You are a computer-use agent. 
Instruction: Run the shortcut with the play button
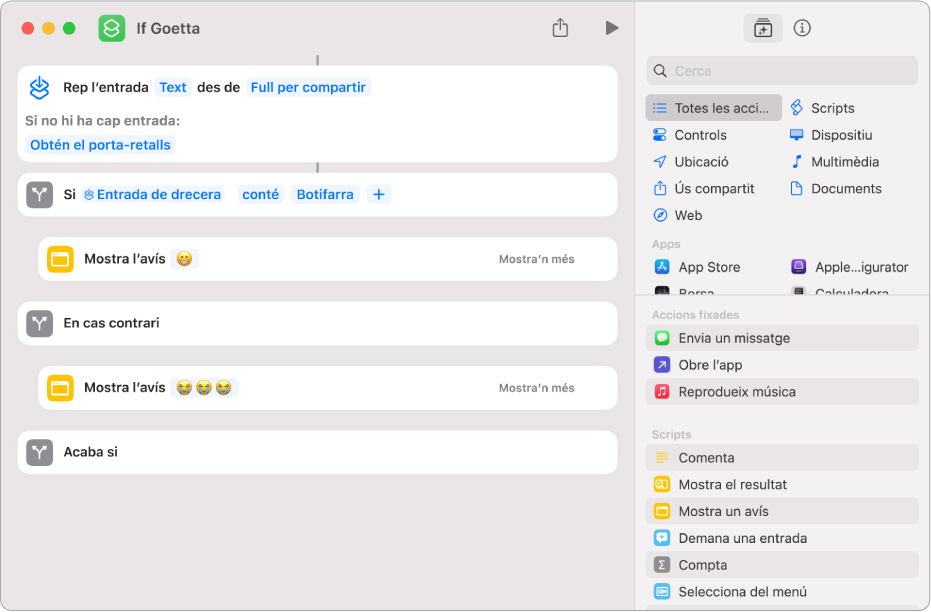[611, 28]
